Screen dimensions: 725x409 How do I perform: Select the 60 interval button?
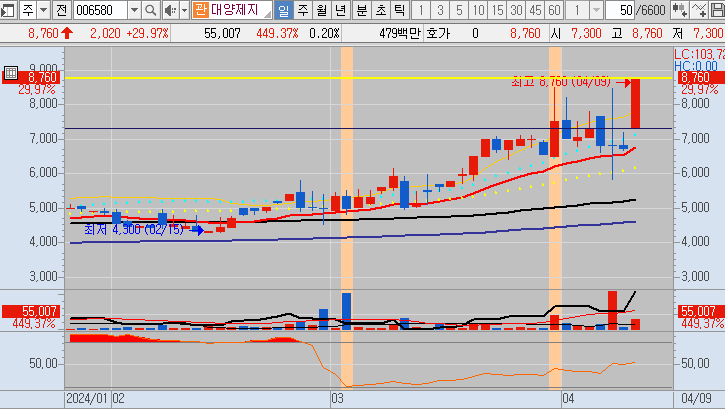click(x=554, y=10)
